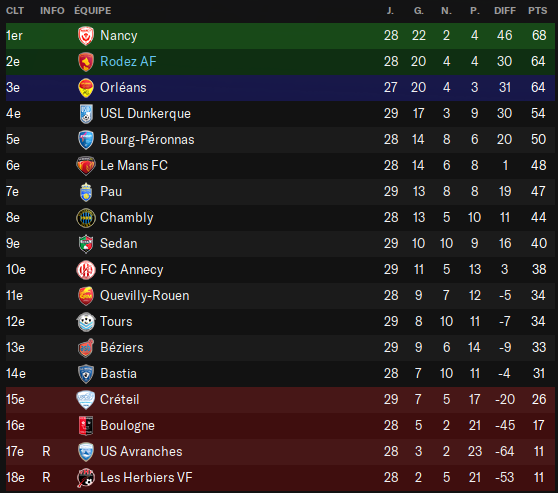558x493 pixels.
Task: Select the Orléans team badge
Action: pyautogui.click(x=86, y=88)
